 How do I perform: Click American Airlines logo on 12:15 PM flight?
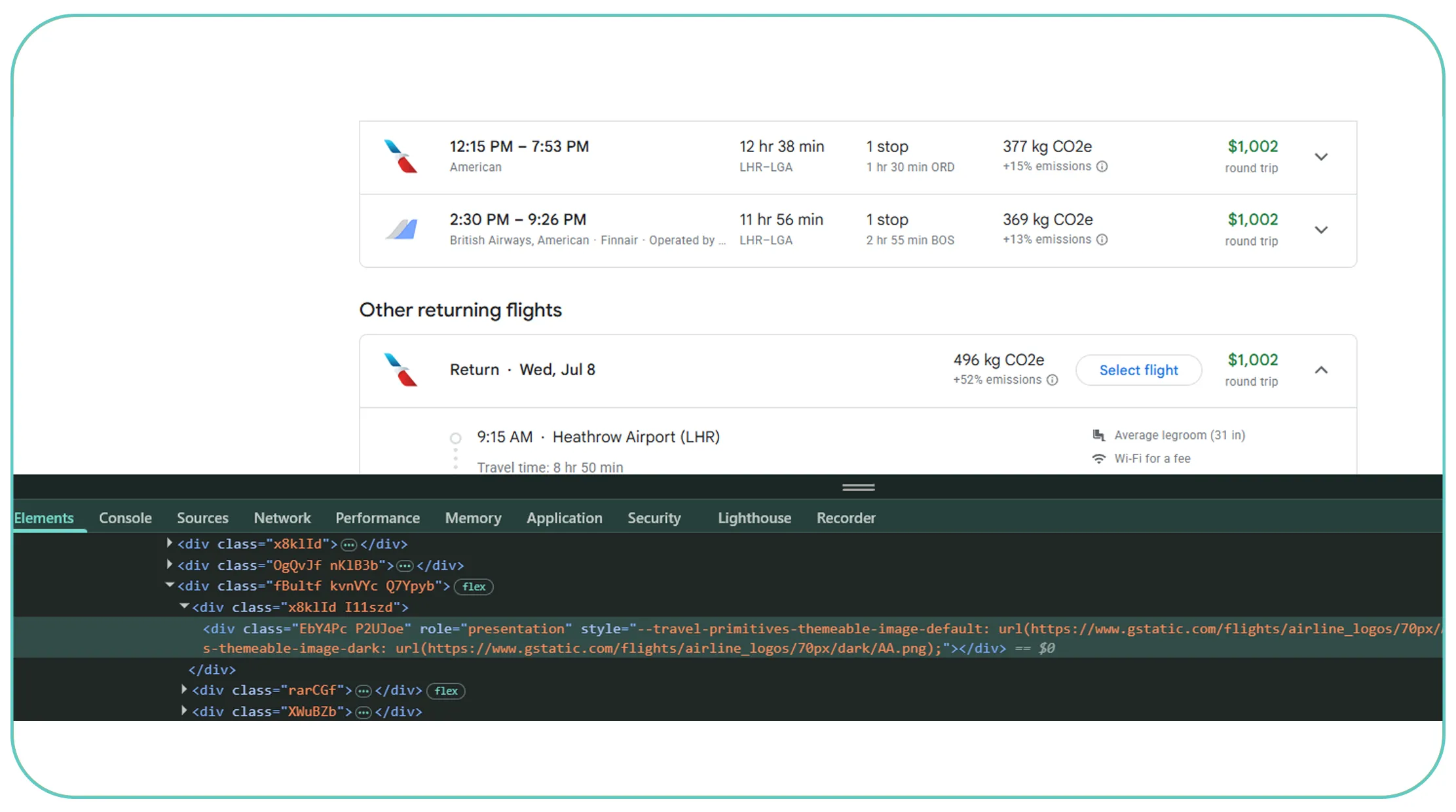[x=400, y=157]
